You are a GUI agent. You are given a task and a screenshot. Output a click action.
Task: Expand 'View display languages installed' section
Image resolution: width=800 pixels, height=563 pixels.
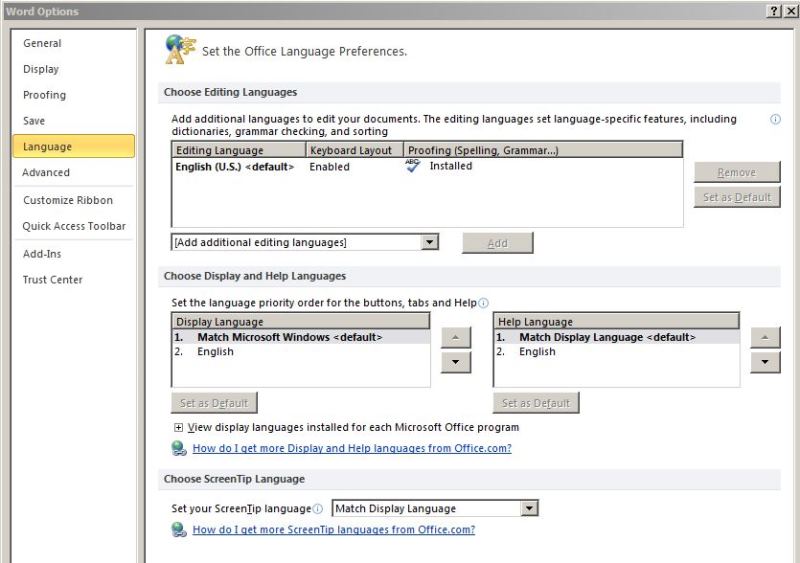(178, 428)
